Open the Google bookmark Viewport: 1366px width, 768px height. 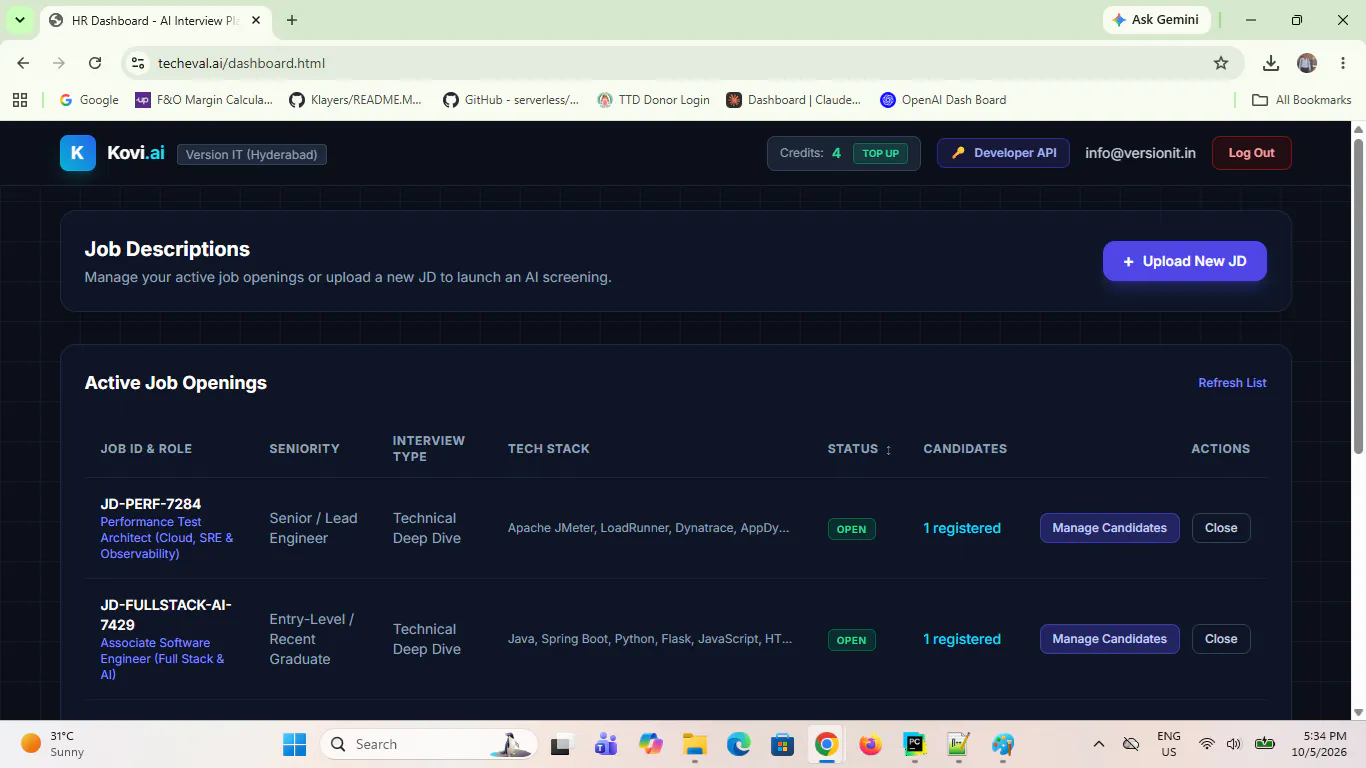89,100
